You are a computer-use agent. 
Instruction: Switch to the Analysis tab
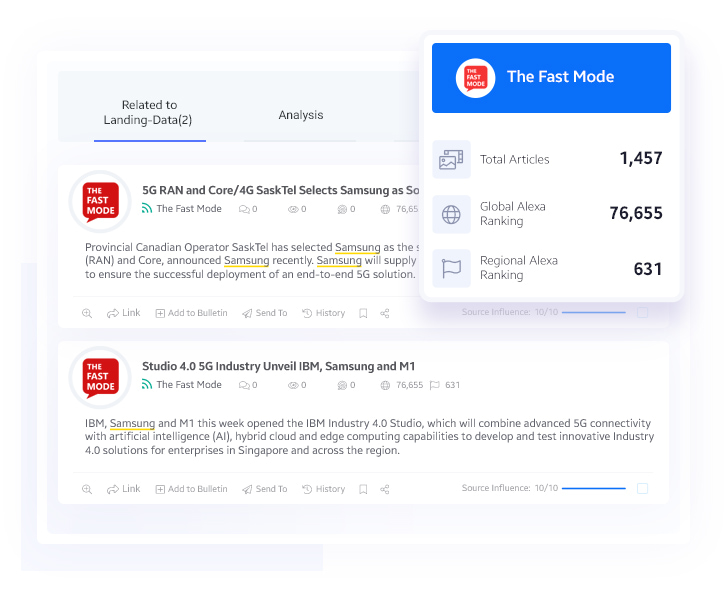click(x=300, y=115)
